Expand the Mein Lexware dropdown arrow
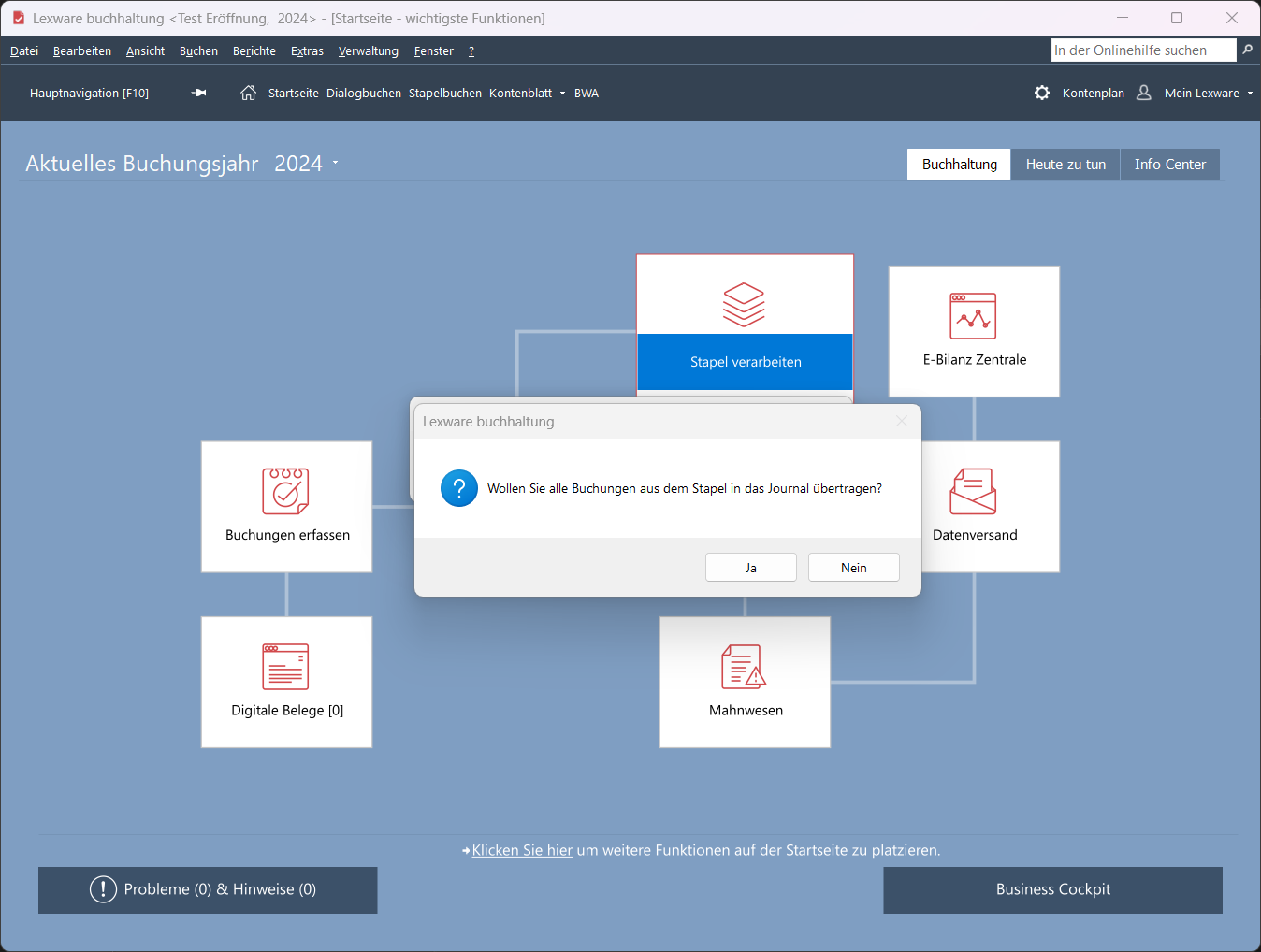The image size is (1261, 952). coord(1250,94)
